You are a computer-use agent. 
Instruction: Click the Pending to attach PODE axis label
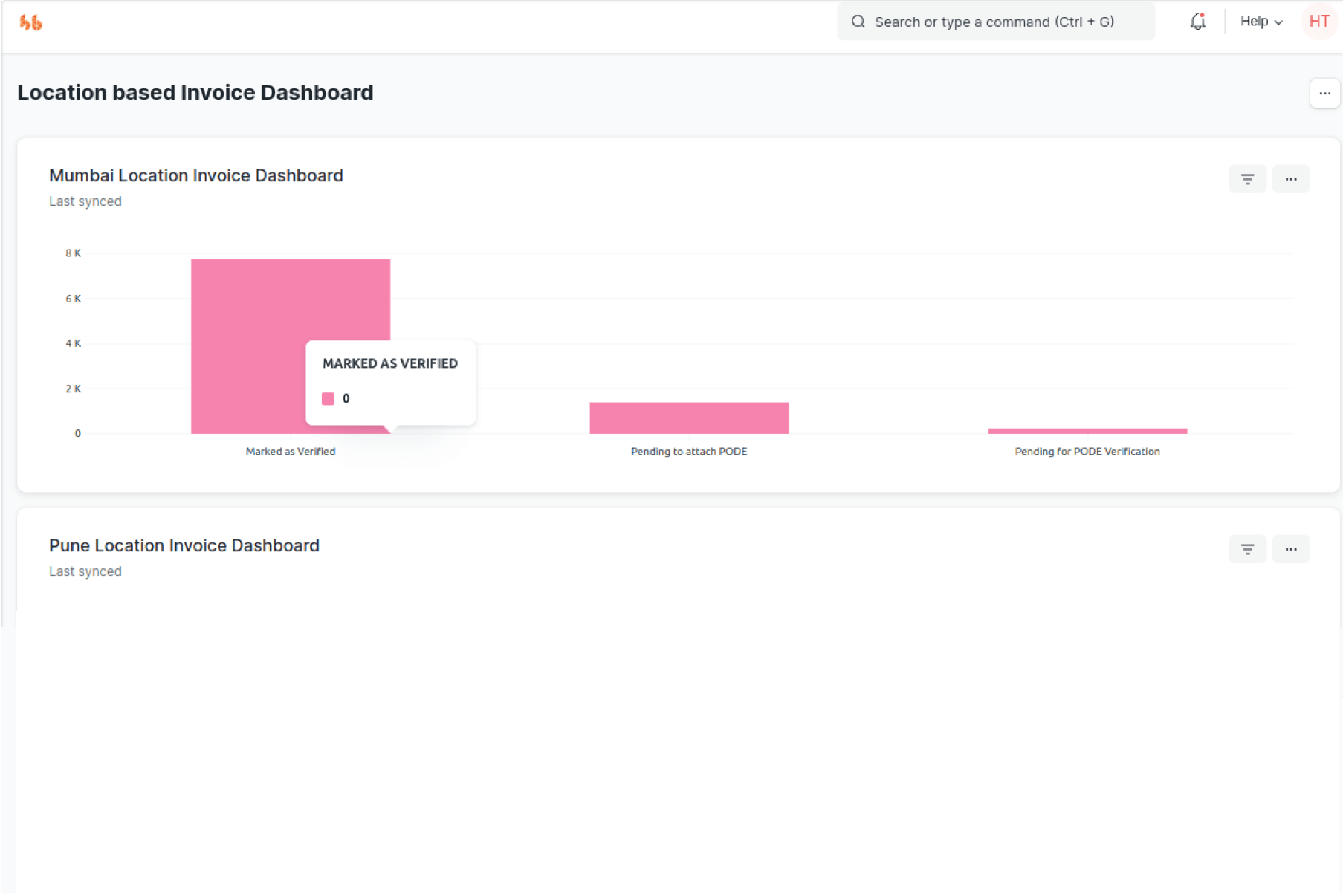pos(688,452)
